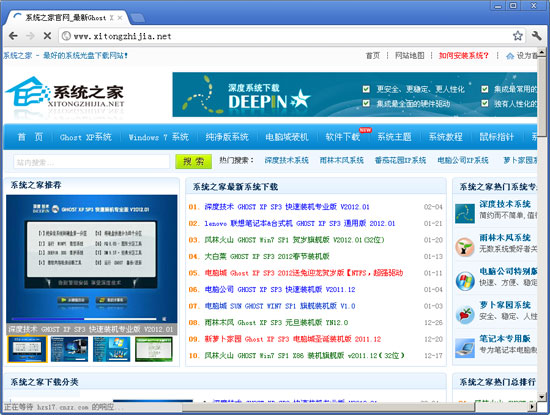Select the third Windows 7 slideshow thumbnail
The height and width of the screenshot is (415, 550).
tap(112, 349)
